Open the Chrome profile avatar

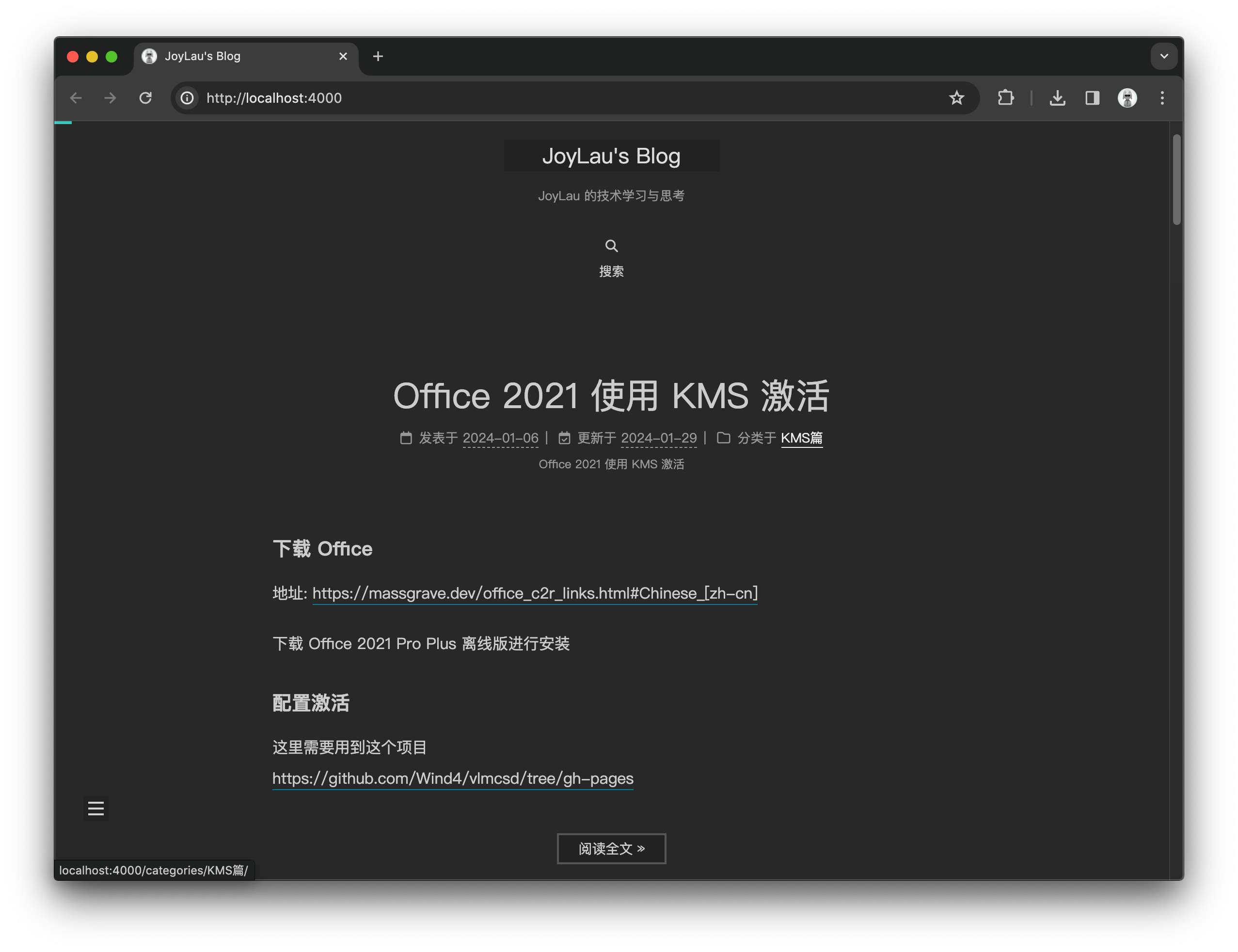pyautogui.click(x=1127, y=98)
